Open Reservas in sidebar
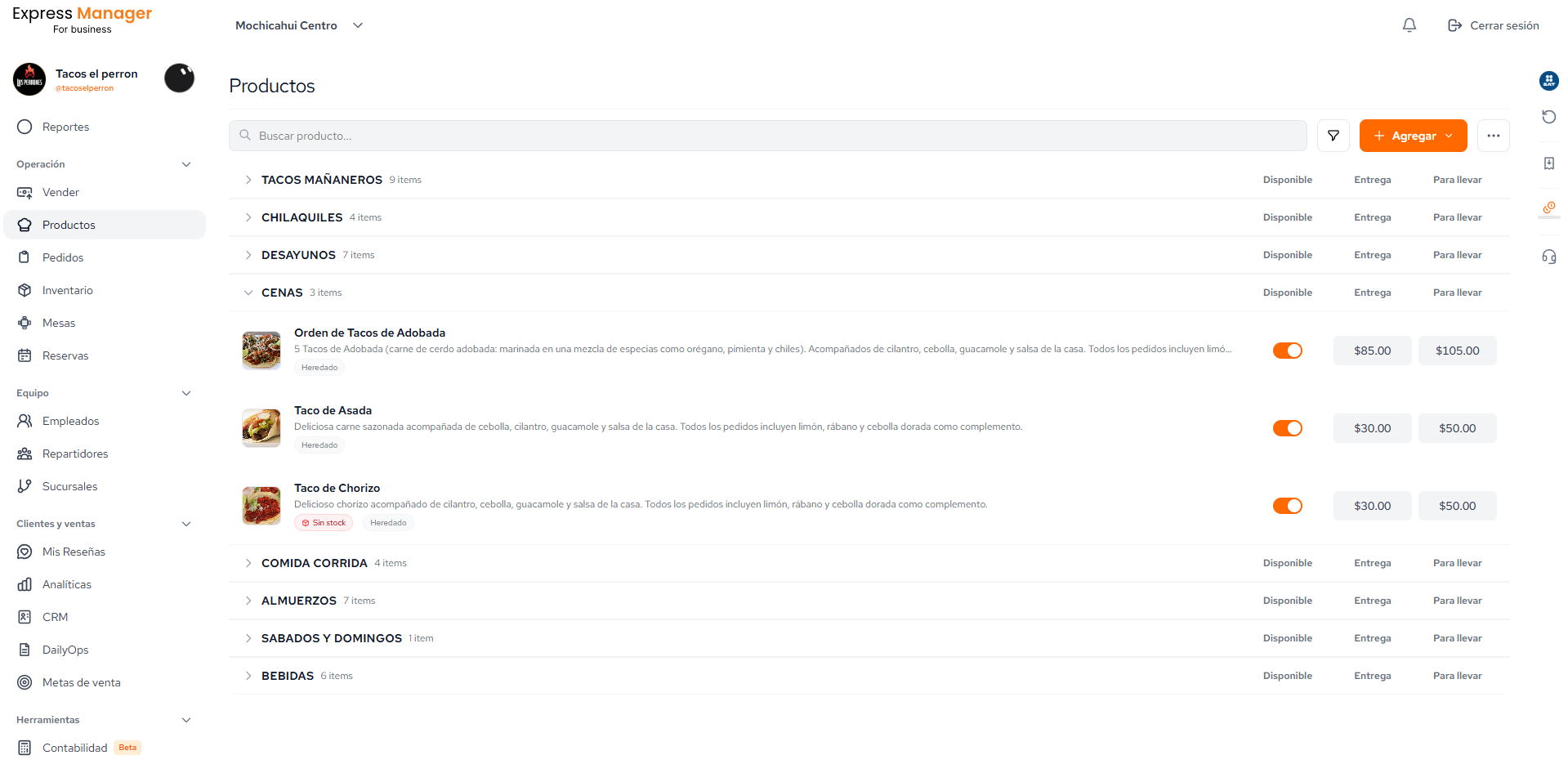 [105, 355]
